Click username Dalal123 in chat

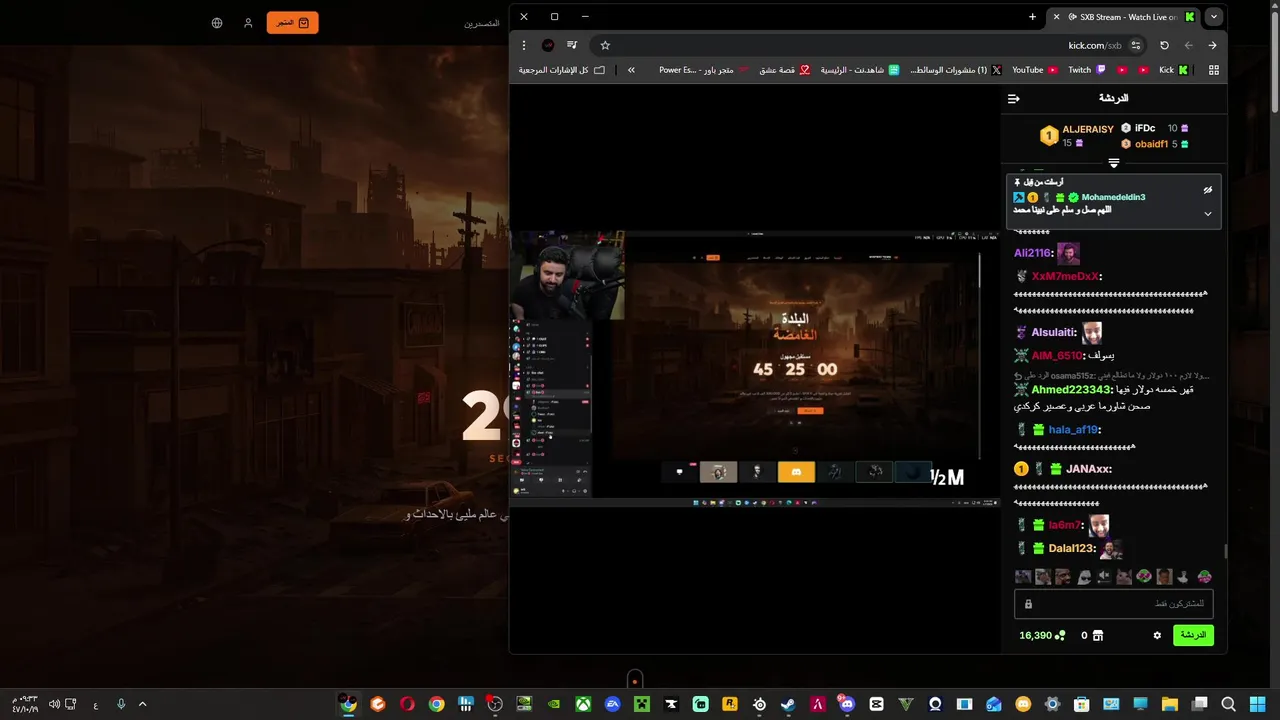click(x=1071, y=548)
